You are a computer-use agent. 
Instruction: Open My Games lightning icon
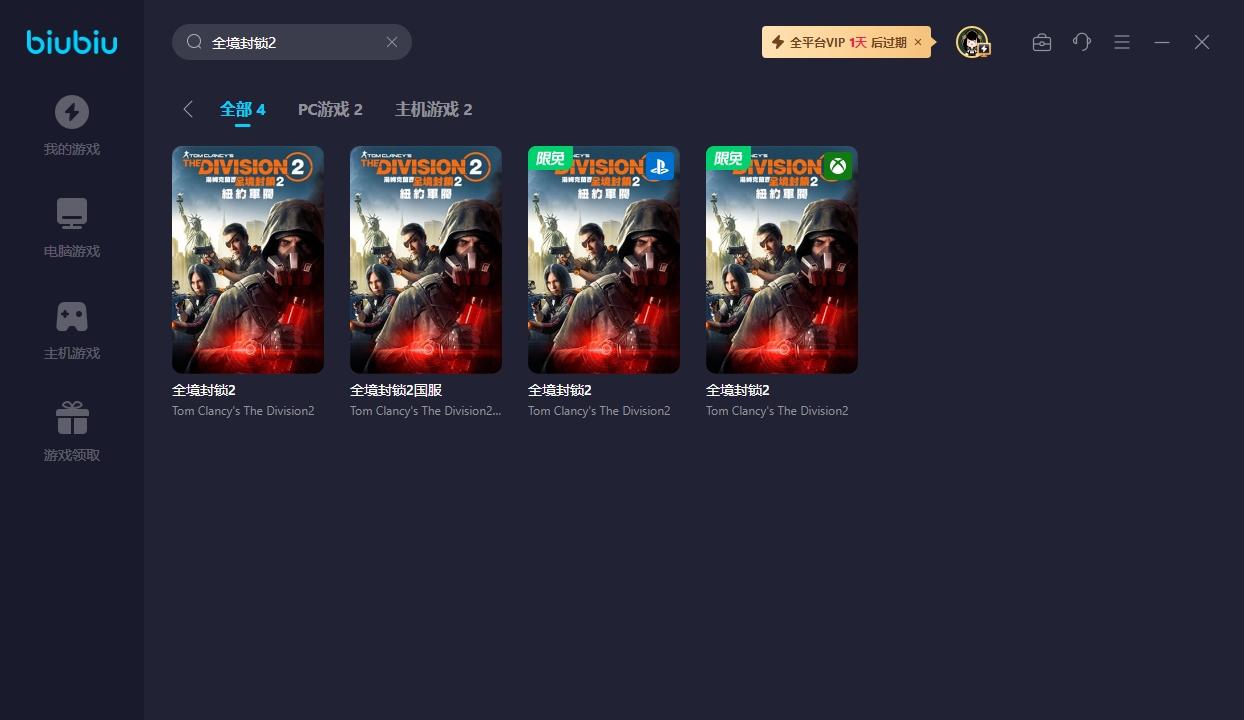coord(71,112)
